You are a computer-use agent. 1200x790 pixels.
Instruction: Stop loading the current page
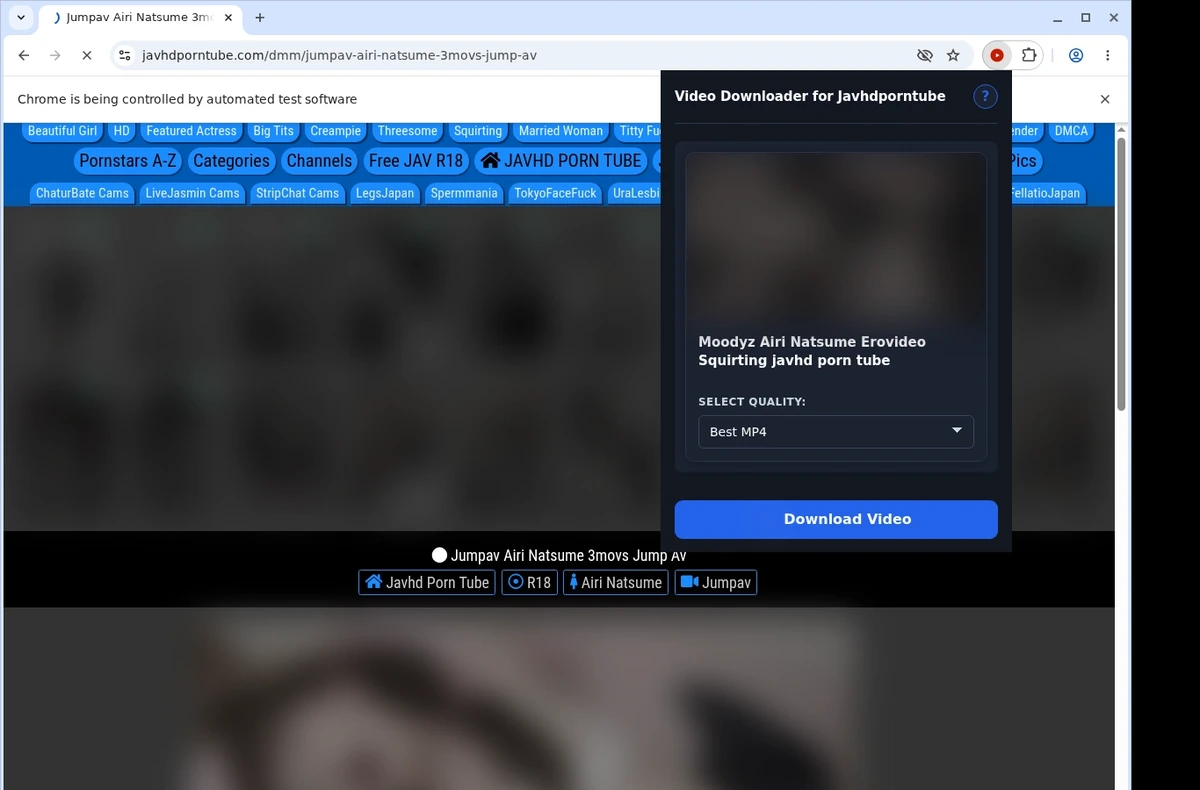pyautogui.click(x=87, y=55)
